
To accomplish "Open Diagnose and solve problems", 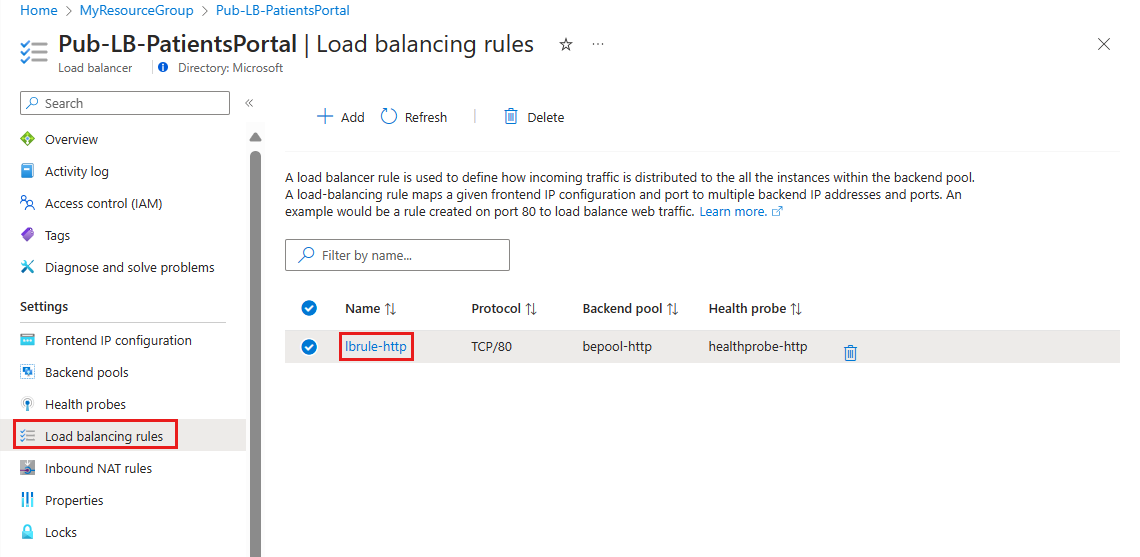I will coord(129,268).
